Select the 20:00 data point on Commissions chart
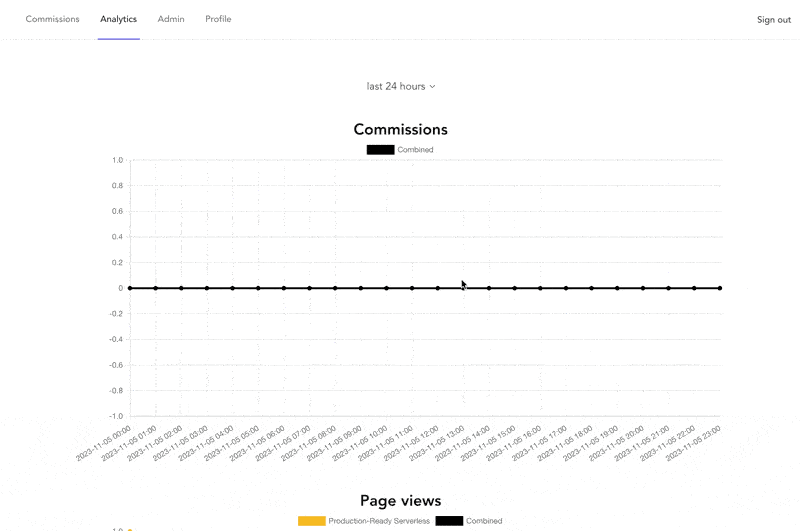The width and height of the screenshot is (800, 531). tap(643, 288)
